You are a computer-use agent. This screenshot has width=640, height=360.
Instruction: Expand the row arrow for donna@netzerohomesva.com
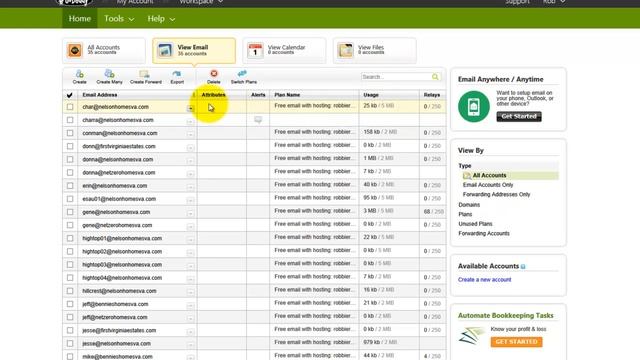190,174
